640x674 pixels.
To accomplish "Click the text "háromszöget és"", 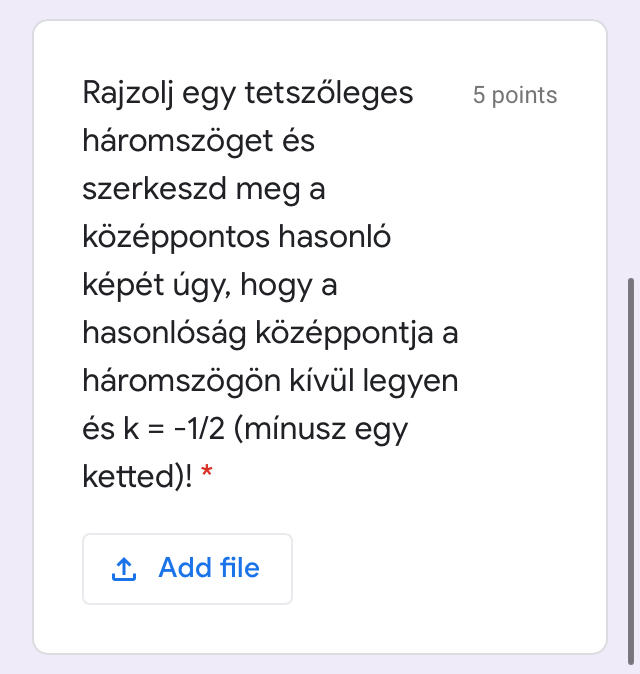I will pos(198,142).
